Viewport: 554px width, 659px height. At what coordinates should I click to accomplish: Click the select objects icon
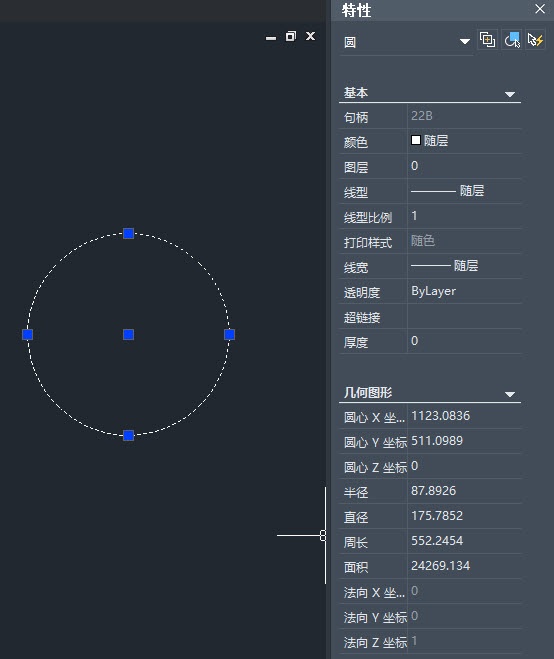point(512,40)
